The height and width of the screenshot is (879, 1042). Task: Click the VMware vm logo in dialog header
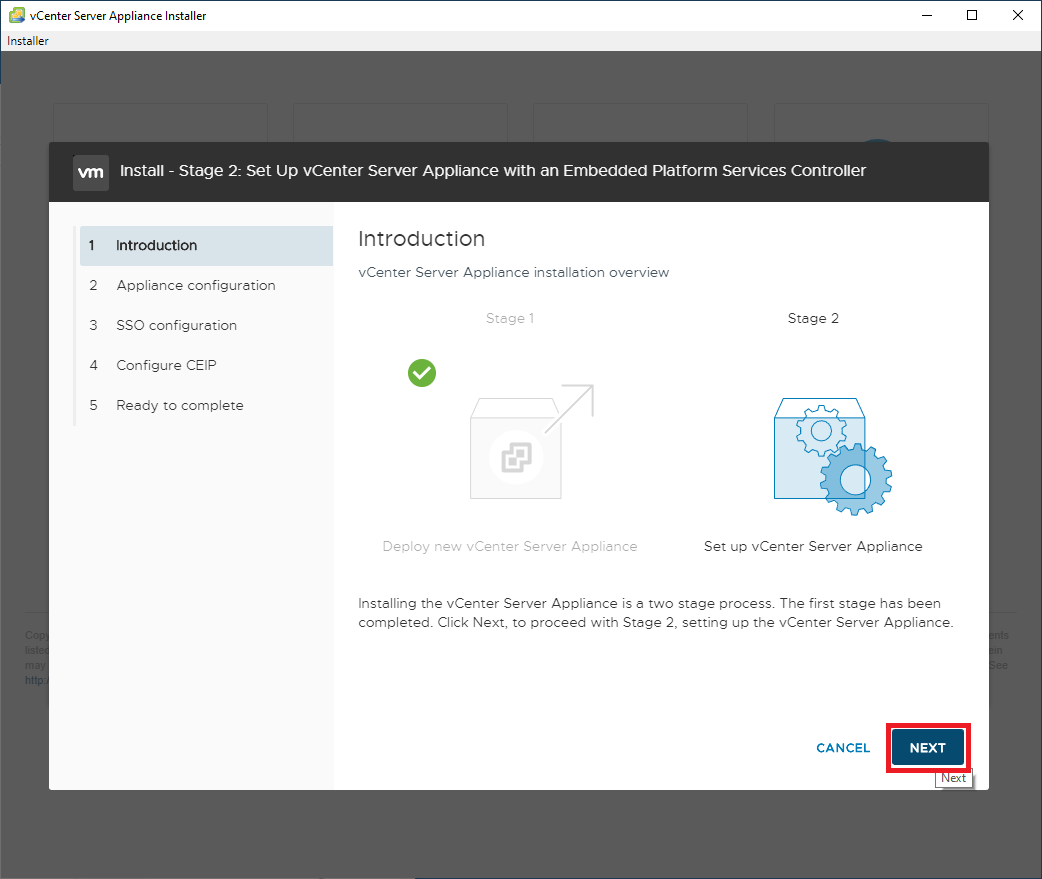pos(90,171)
